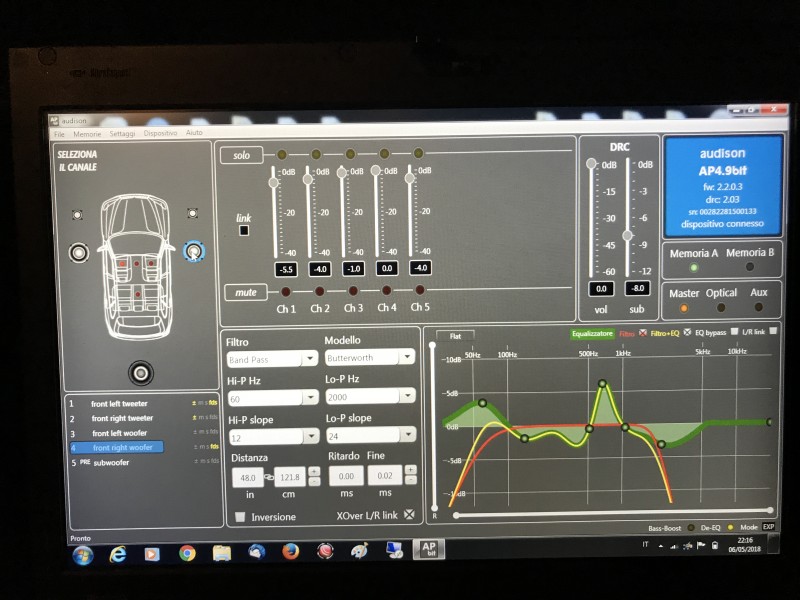Select subwoofer in the channel list

111,463
